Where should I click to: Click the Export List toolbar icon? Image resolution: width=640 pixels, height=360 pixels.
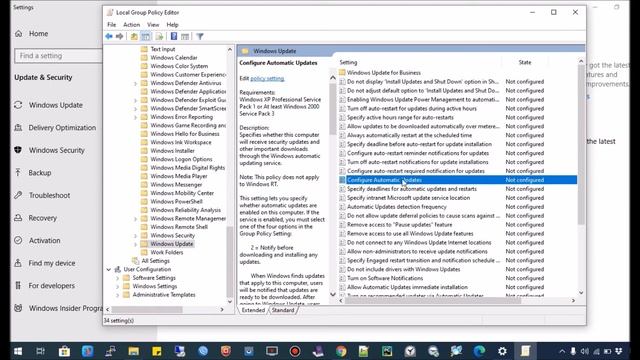(159, 36)
